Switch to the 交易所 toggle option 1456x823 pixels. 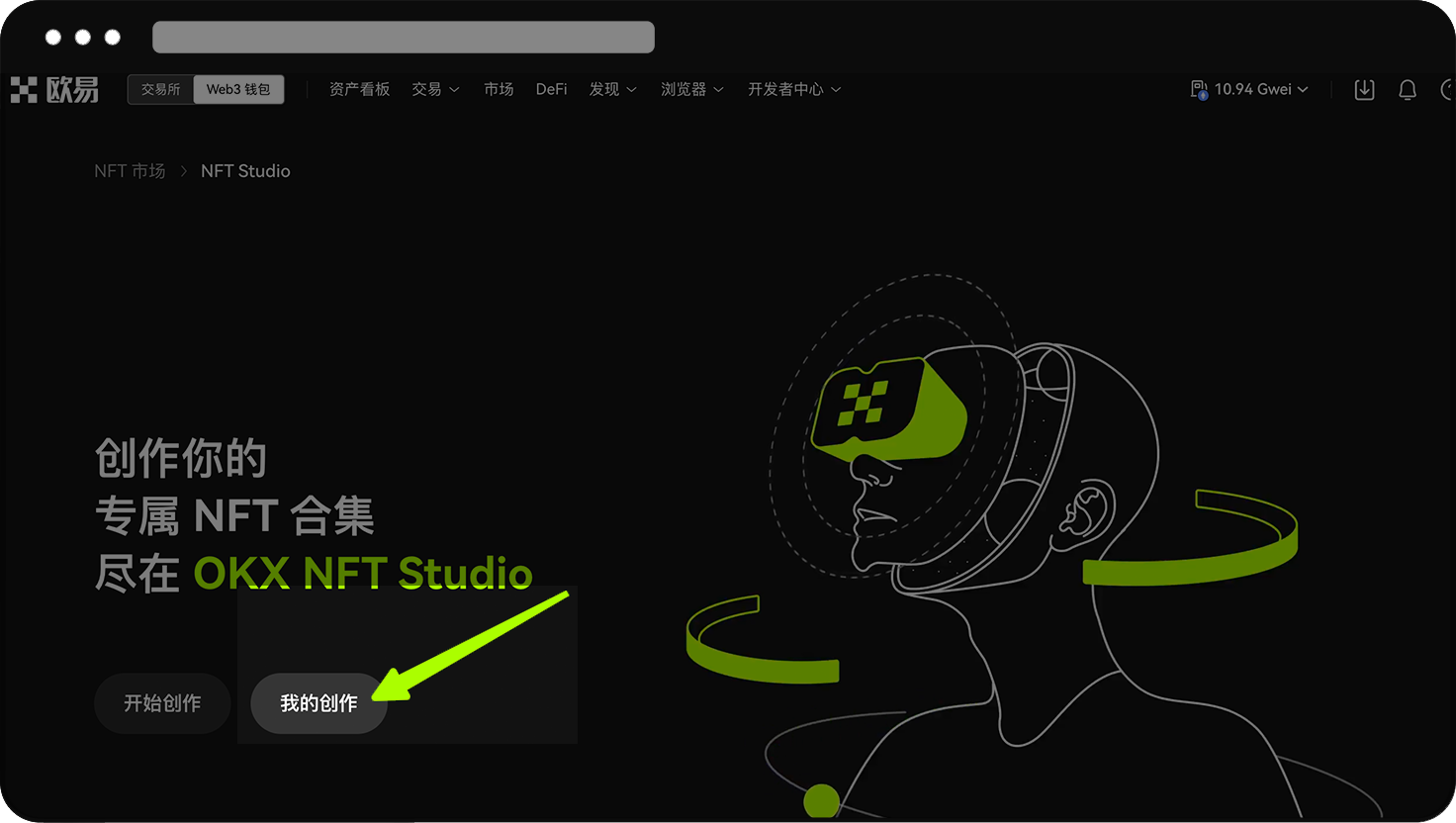pyautogui.click(x=160, y=89)
